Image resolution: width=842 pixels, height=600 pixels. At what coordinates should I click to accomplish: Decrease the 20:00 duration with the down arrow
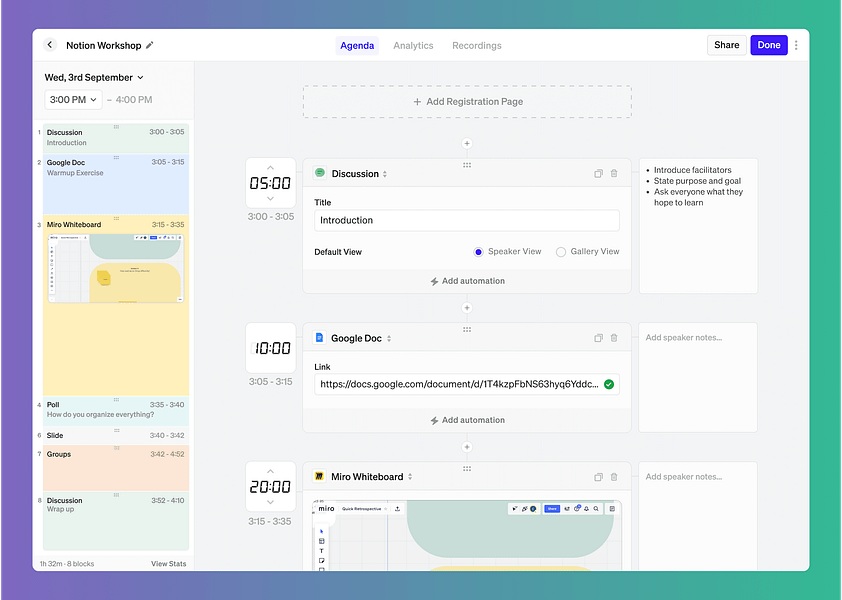coord(270,502)
